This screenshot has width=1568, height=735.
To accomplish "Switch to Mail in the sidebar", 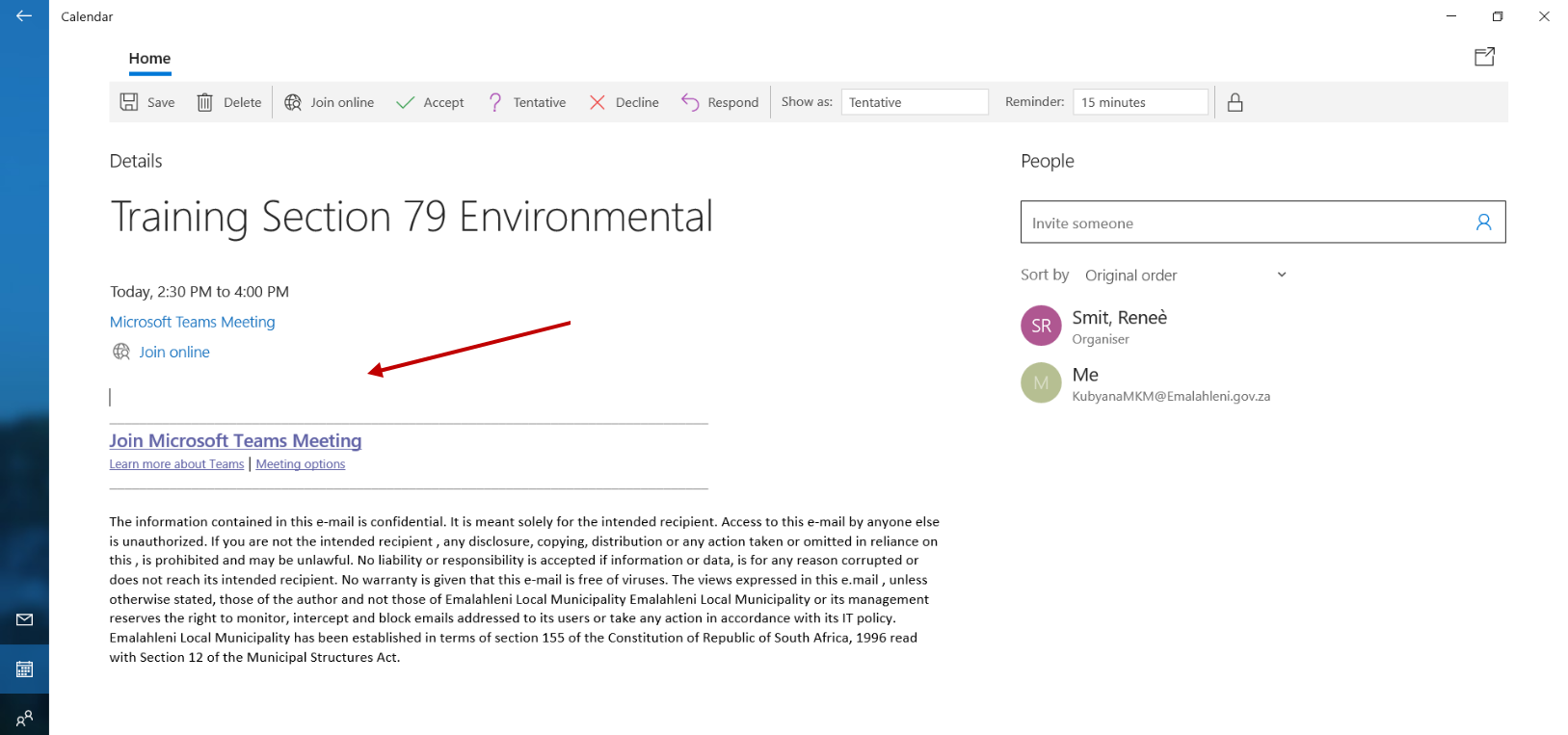I will 24,619.
